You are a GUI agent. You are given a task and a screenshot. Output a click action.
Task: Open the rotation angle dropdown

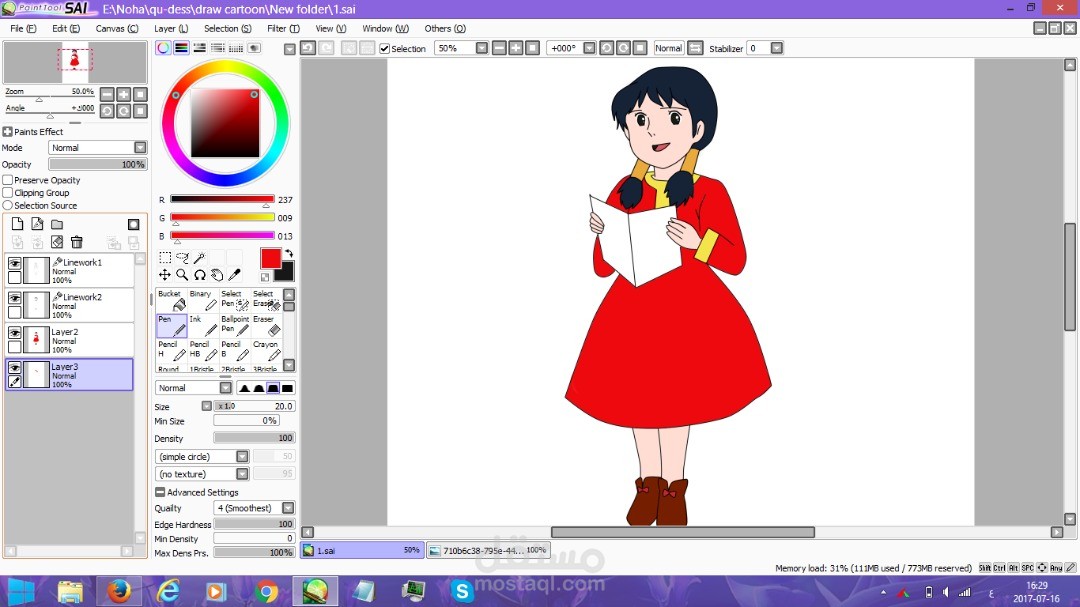589,48
